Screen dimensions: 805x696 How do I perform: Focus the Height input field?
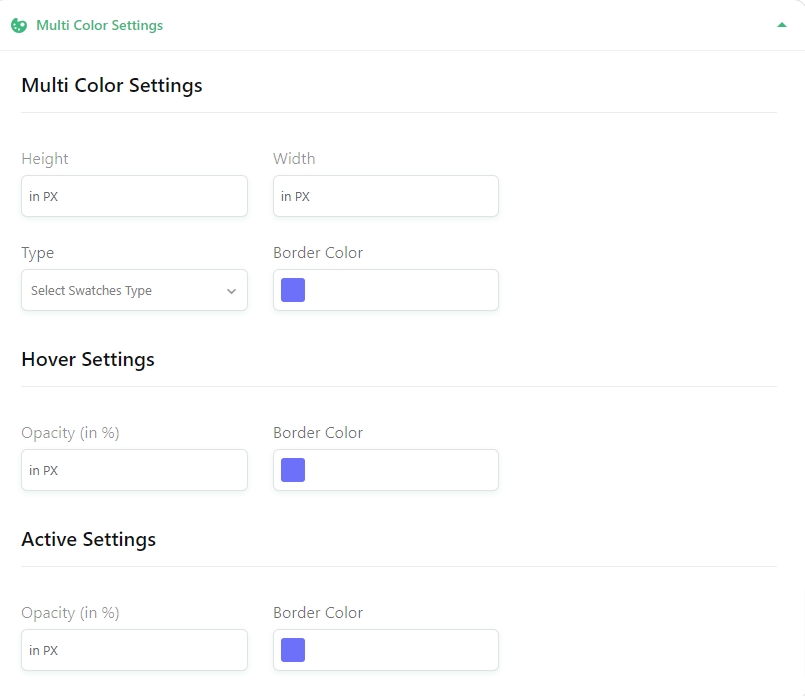point(135,196)
